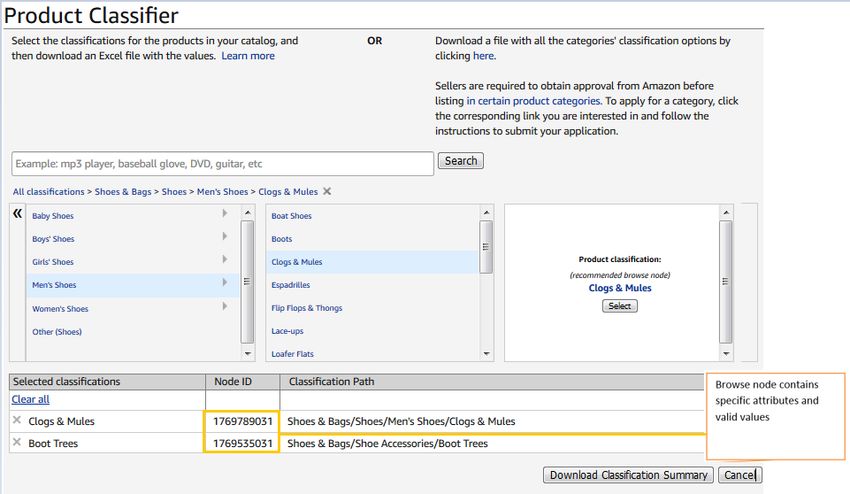Select Men's Shoes in the category list
850x494 pixels.
54,285
